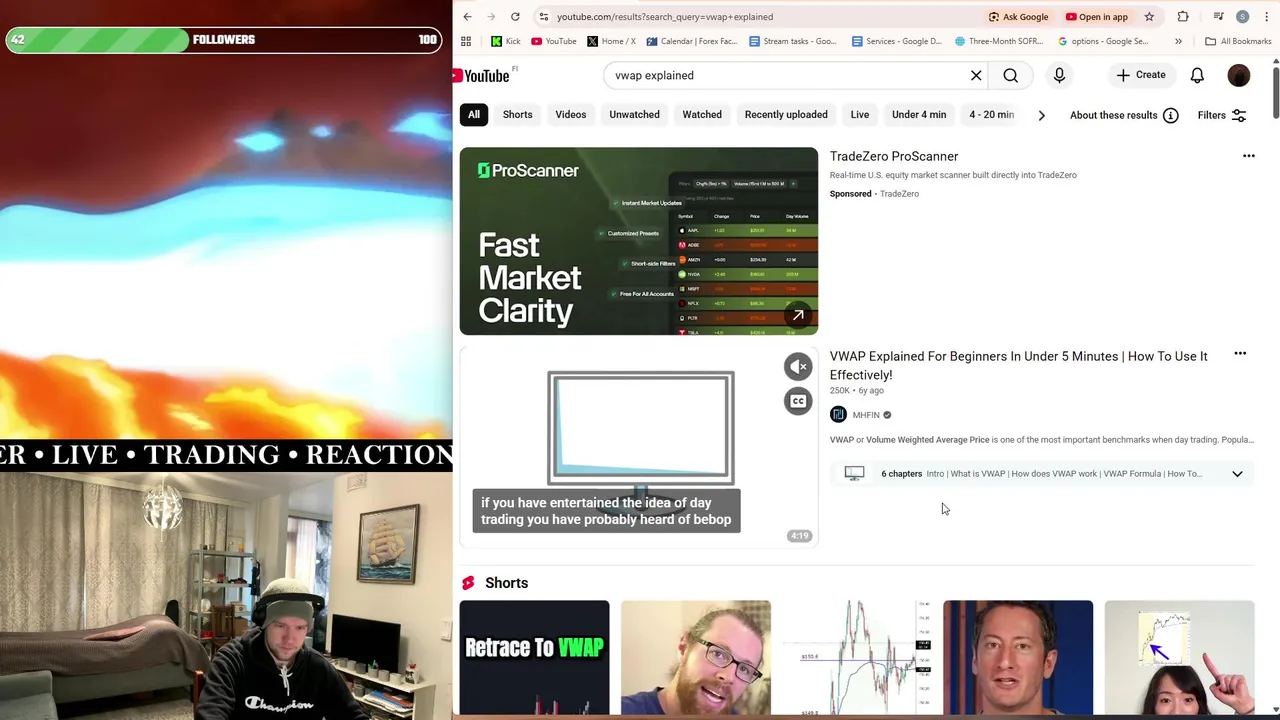Viewport: 1280px width, 720px height.
Task: Search with your voice microphone icon
Action: click(x=1059, y=75)
